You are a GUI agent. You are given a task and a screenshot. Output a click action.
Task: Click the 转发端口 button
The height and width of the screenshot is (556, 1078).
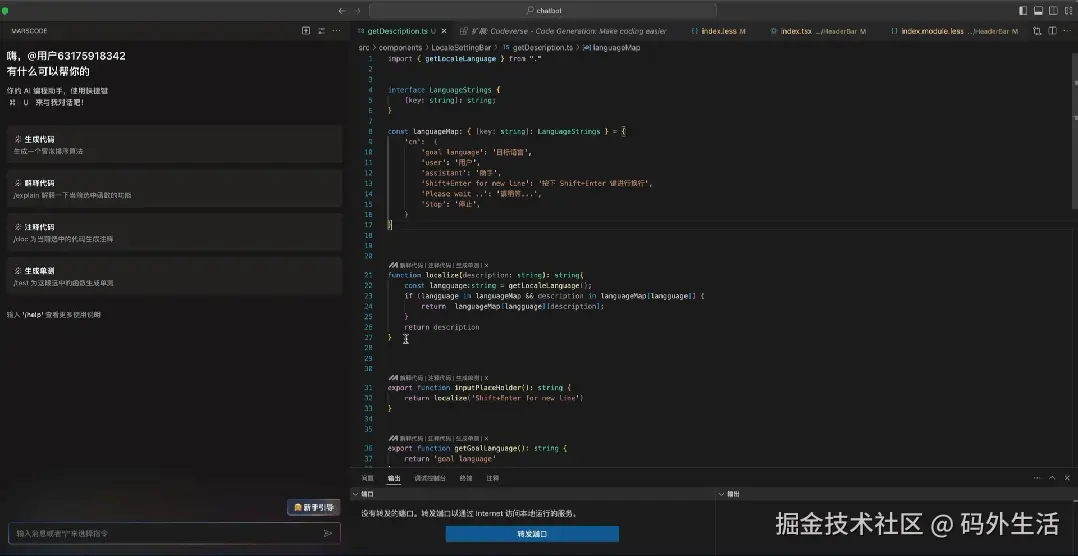pos(532,534)
